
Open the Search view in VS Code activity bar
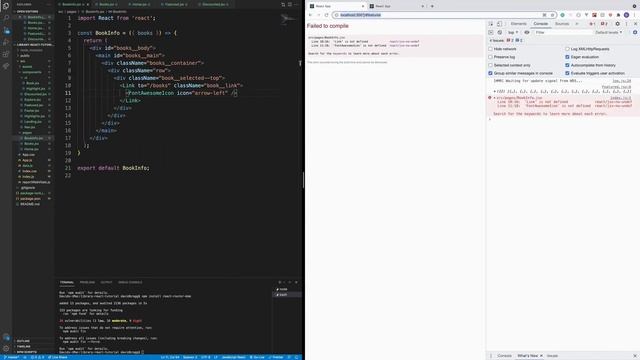pyautogui.click(x=6, y=18)
